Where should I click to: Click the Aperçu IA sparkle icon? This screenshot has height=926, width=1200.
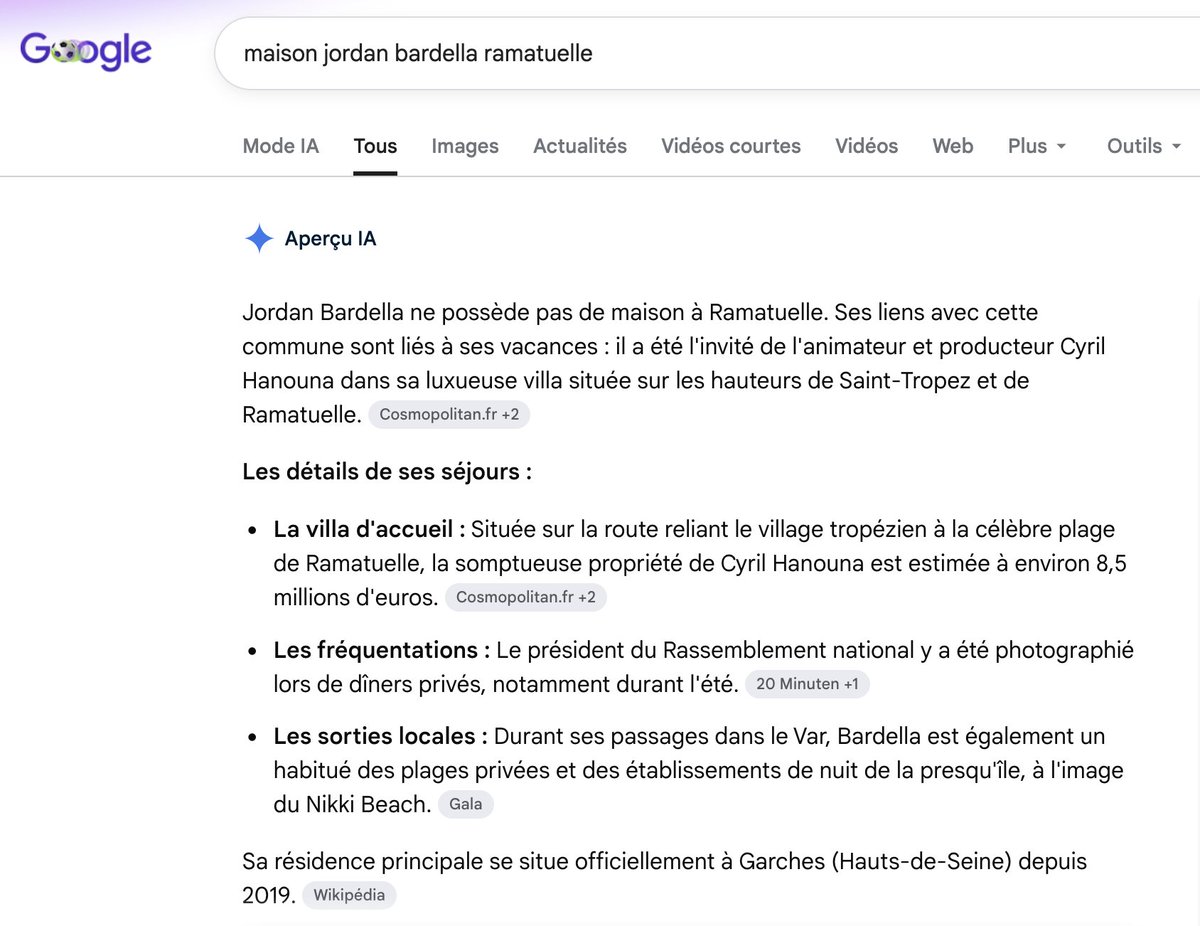point(259,239)
